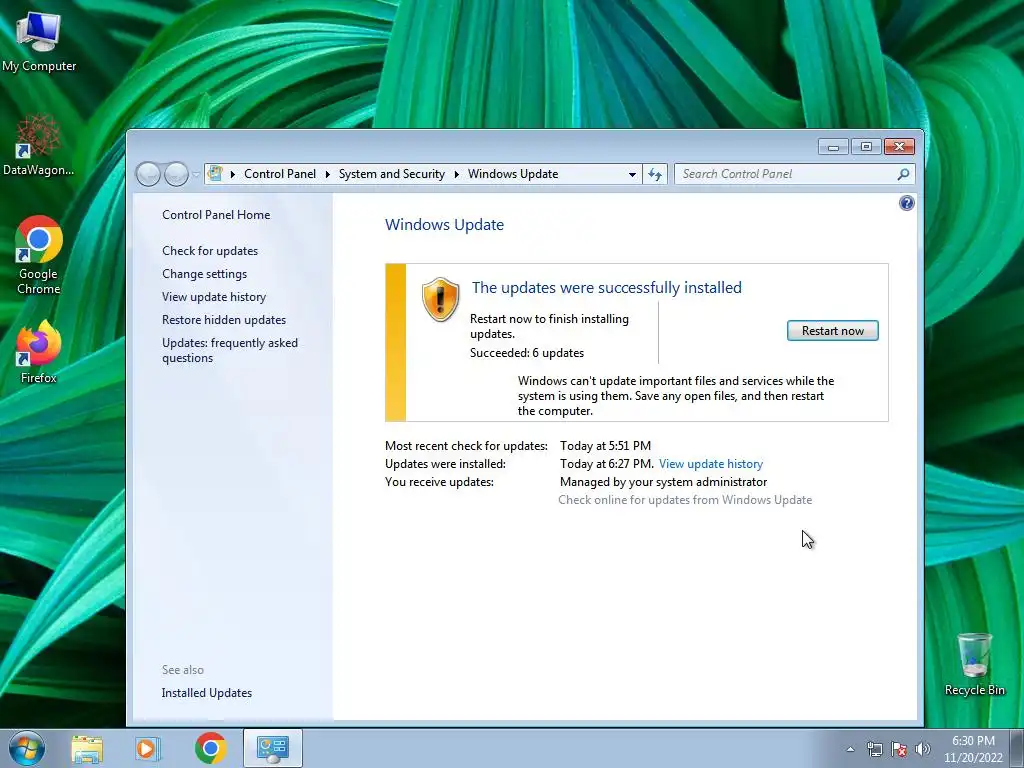The image size is (1024, 768).
Task: Click View update history next to 6:27 PM
Action: point(711,464)
